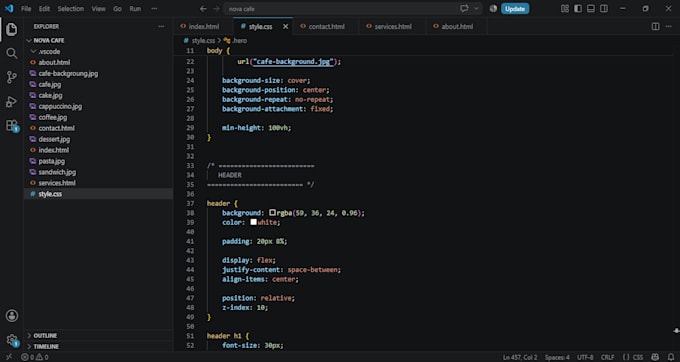Open Customize Layout icon
680x362 pixels.
tap(565, 9)
